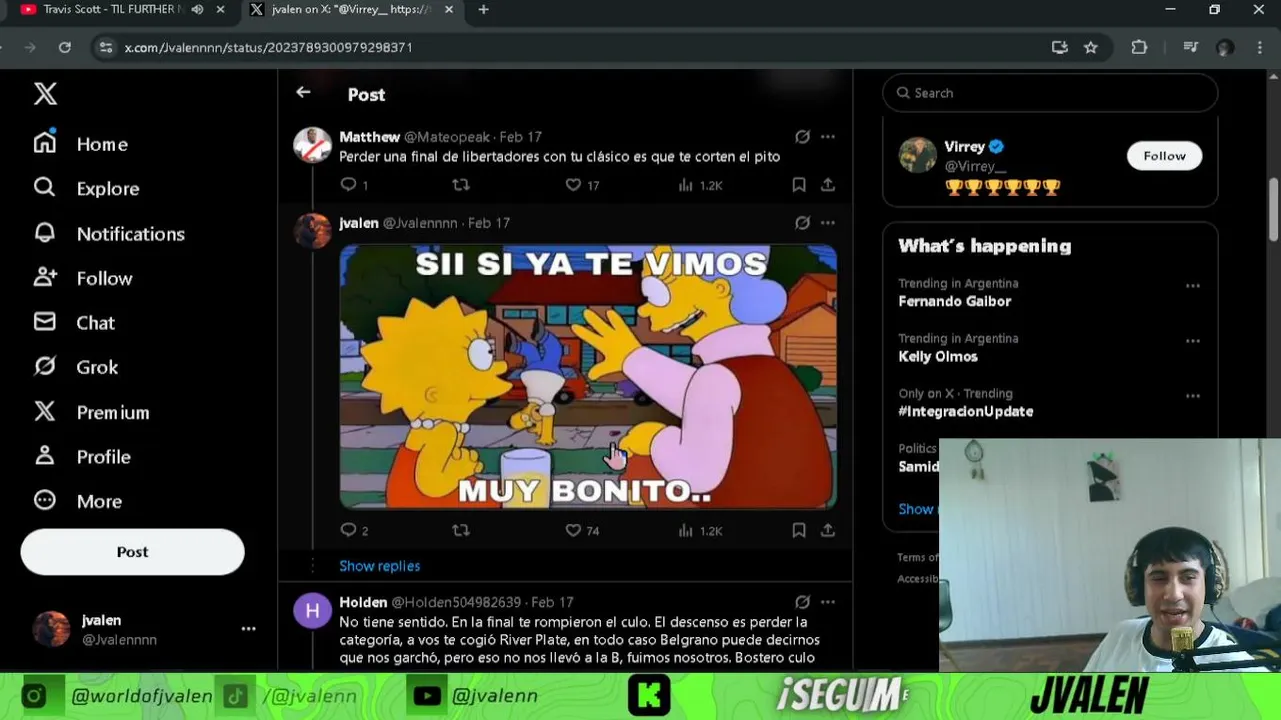The width and height of the screenshot is (1281, 720).
Task: Open the More menu in sidebar
Action: click(77, 501)
